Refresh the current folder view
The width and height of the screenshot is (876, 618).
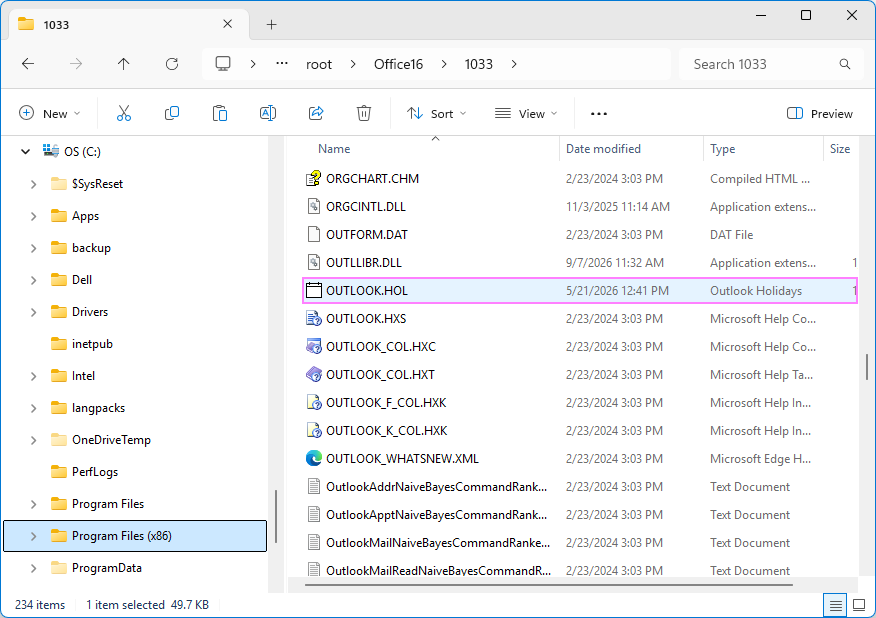[x=172, y=64]
